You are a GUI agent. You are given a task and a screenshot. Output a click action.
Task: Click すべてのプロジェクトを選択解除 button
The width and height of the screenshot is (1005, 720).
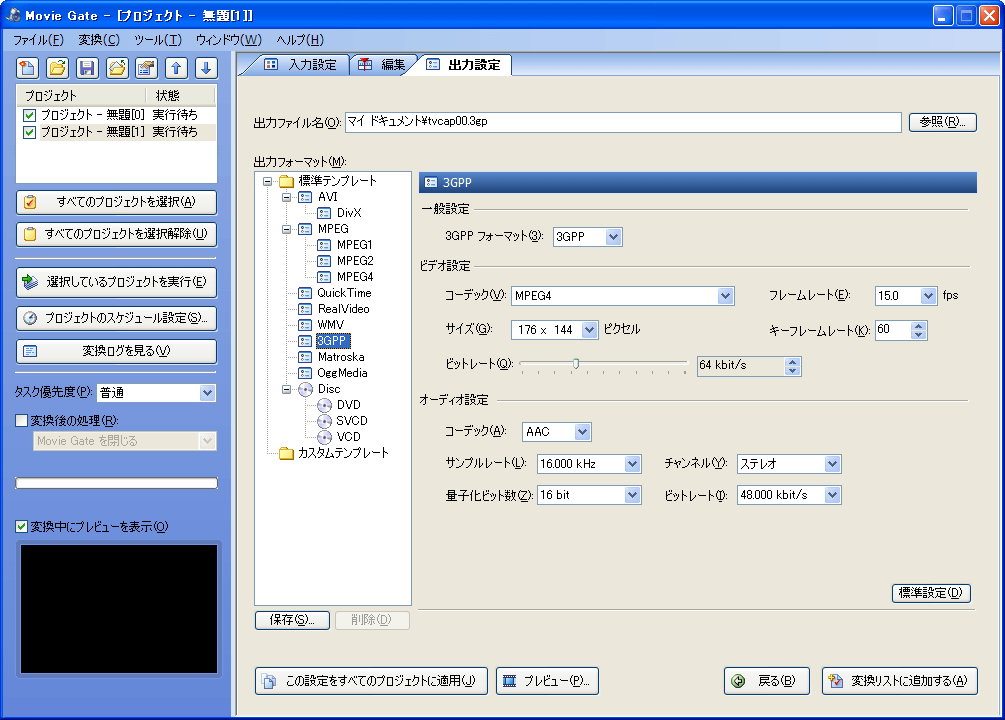pyautogui.click(x=117, y=234)
